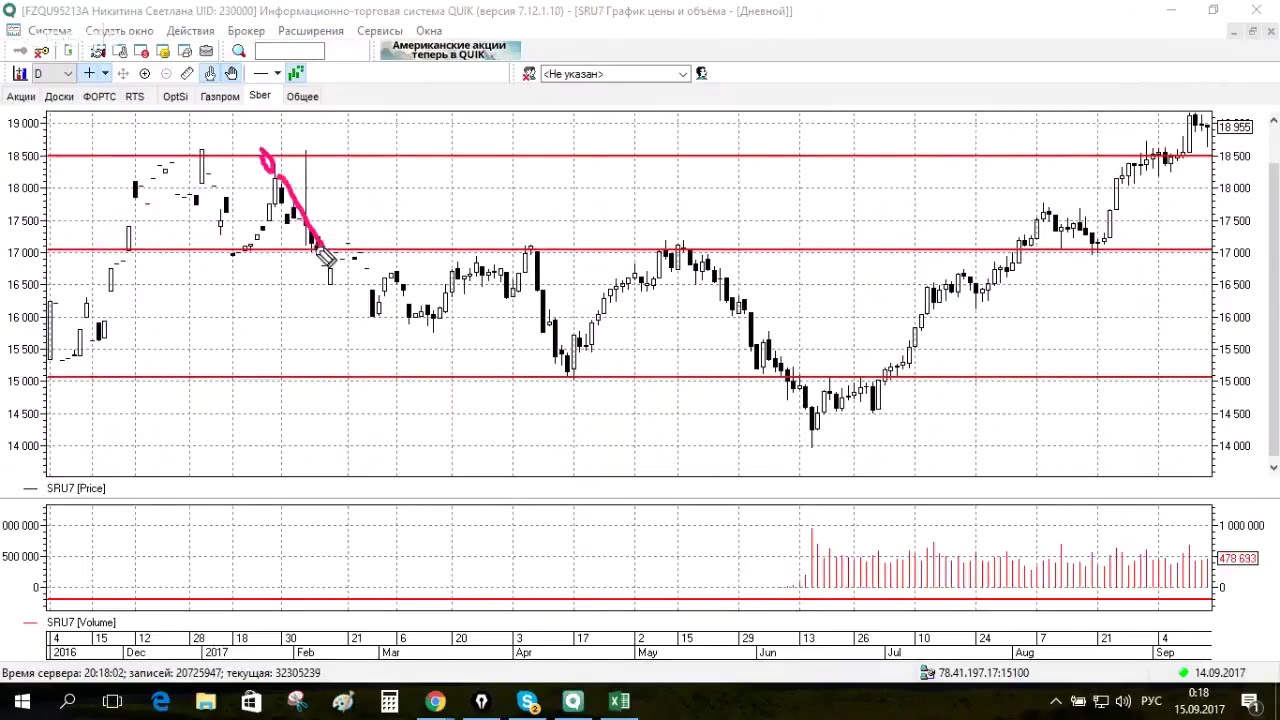Image resolution: width=1280 pixels, height=720 pixels.
Task: Expand the crosshair tool dropdown arrow
Action: (105, 73)
